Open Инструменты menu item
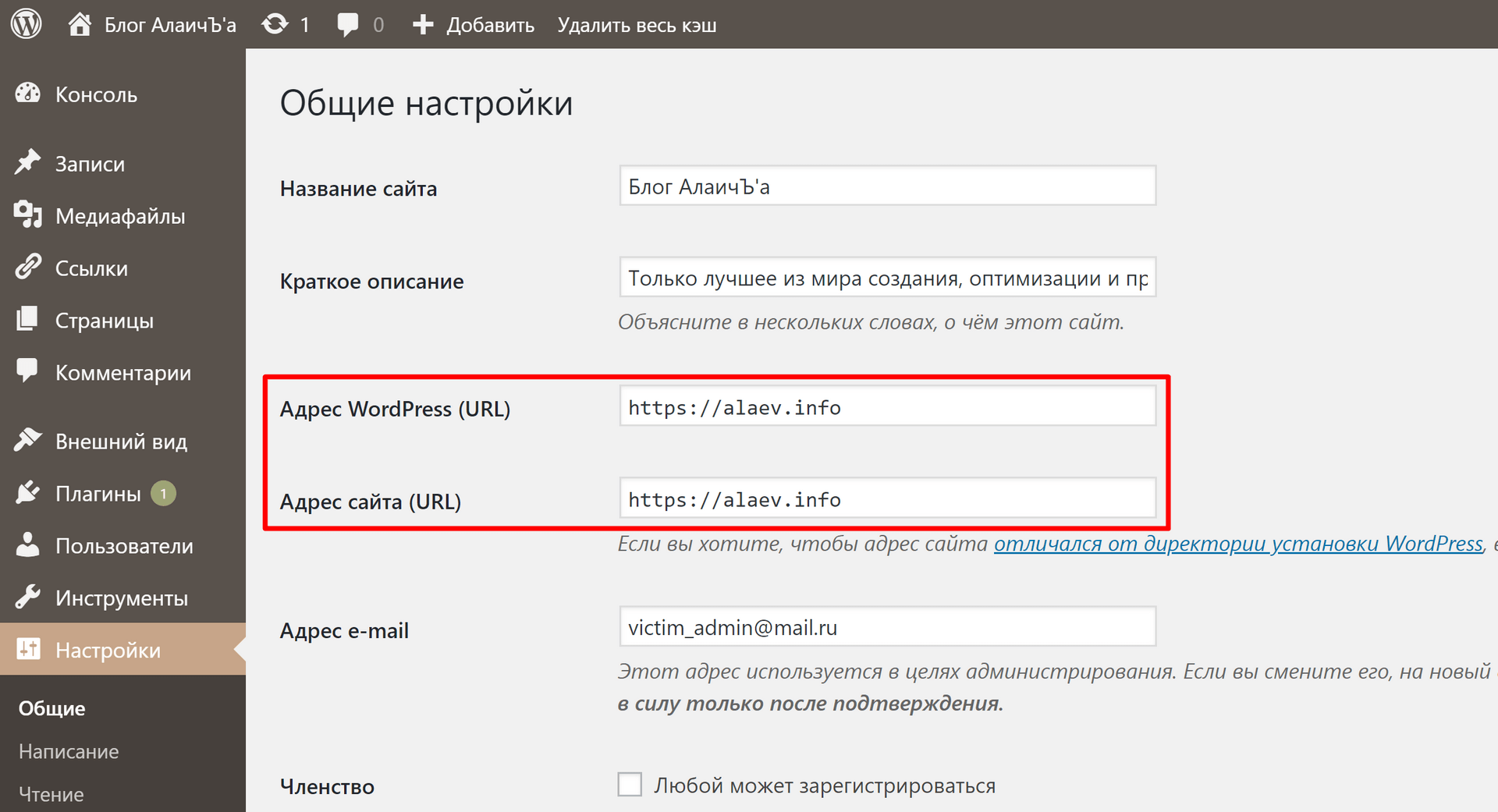This screenshot has height=812, width=1498. pos(122,598)
